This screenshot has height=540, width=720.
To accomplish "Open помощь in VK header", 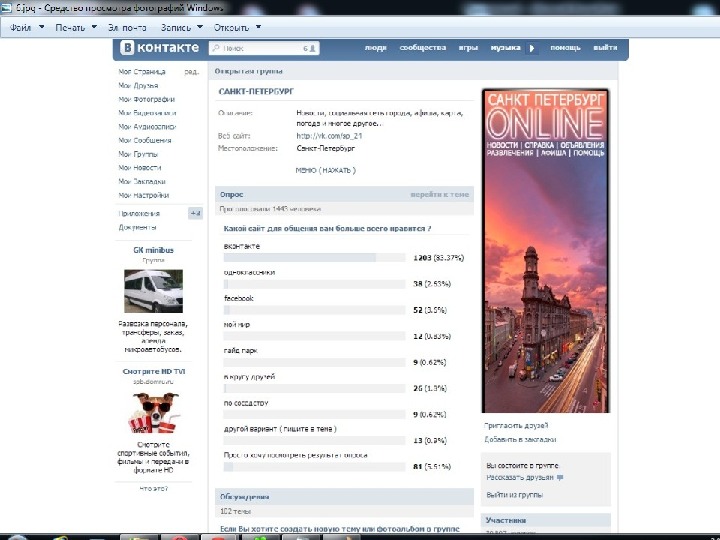I will point(565,48).
